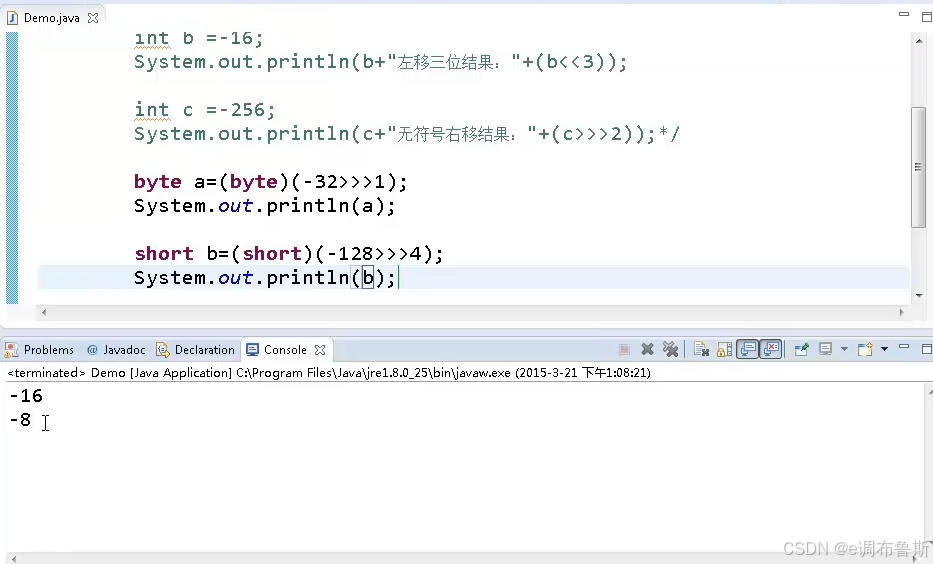Toggle Scroll Lock in console
Viewport: 933px width, 564px height.
pyautogui.click(x=725, y=350)
